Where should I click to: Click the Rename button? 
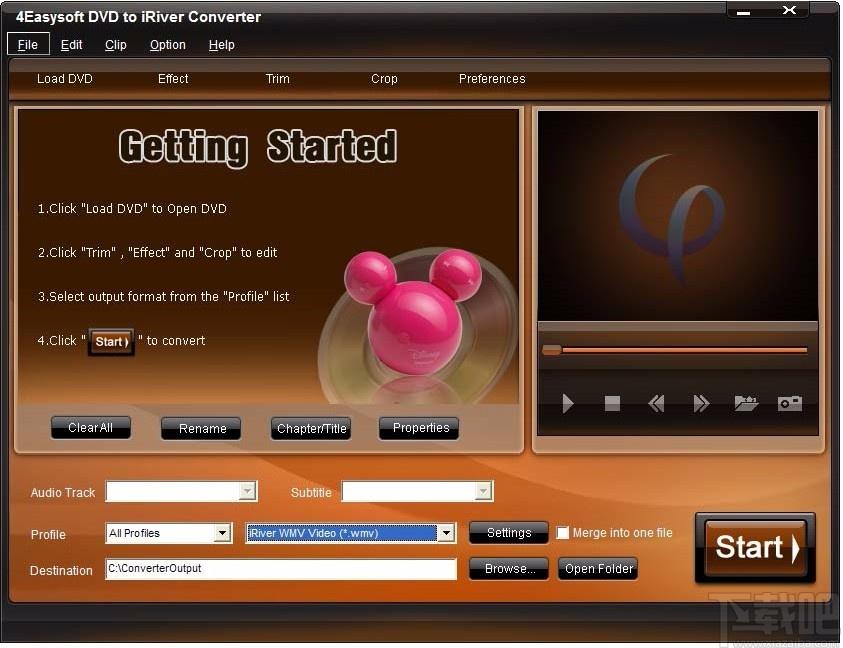click(x=201, y=429)
